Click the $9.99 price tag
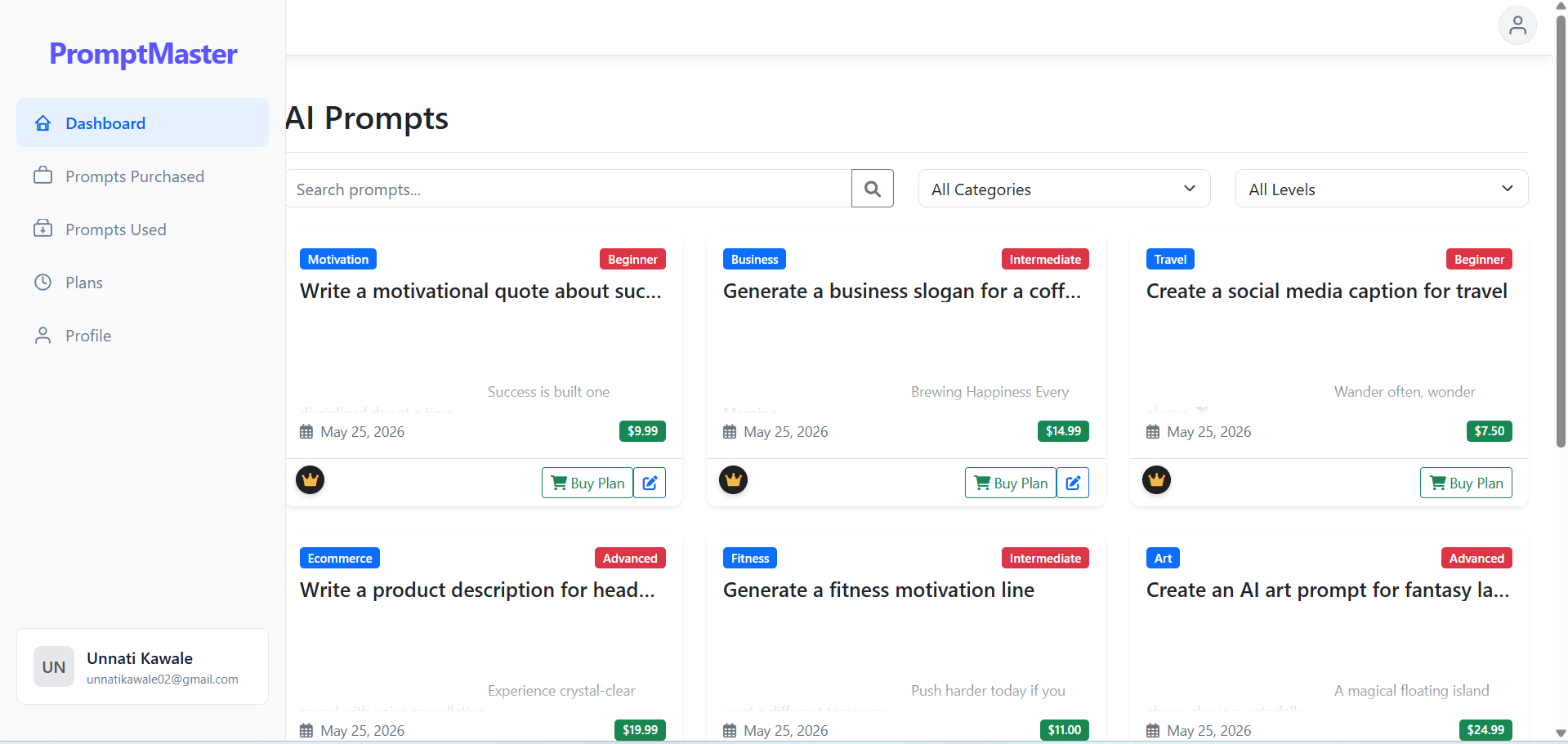 [642, 430]
